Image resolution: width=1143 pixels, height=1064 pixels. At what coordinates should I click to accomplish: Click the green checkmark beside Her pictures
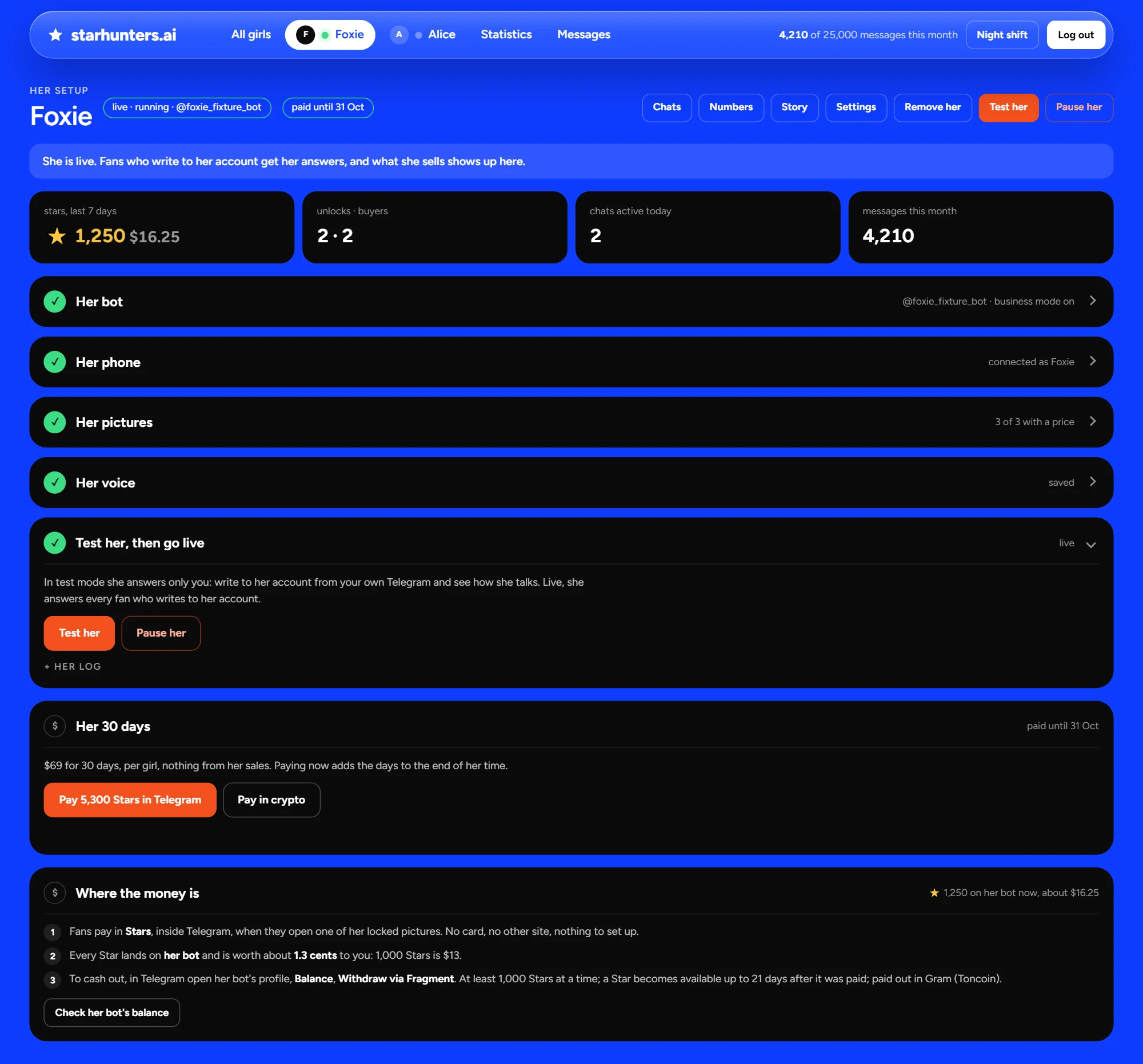[x=55, y=422]
